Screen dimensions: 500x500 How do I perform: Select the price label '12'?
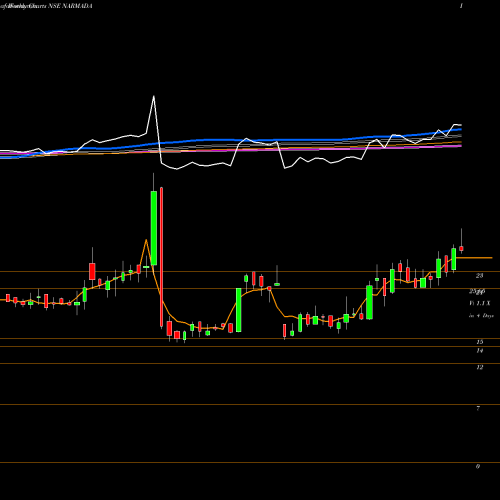(480, 367)
